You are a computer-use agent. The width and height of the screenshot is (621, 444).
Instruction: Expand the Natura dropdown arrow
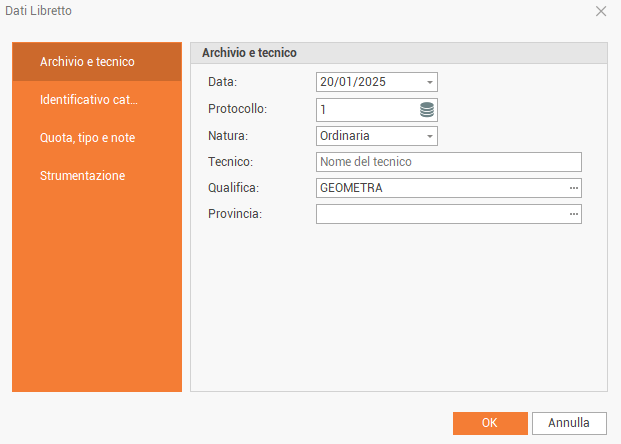point(429,135)
